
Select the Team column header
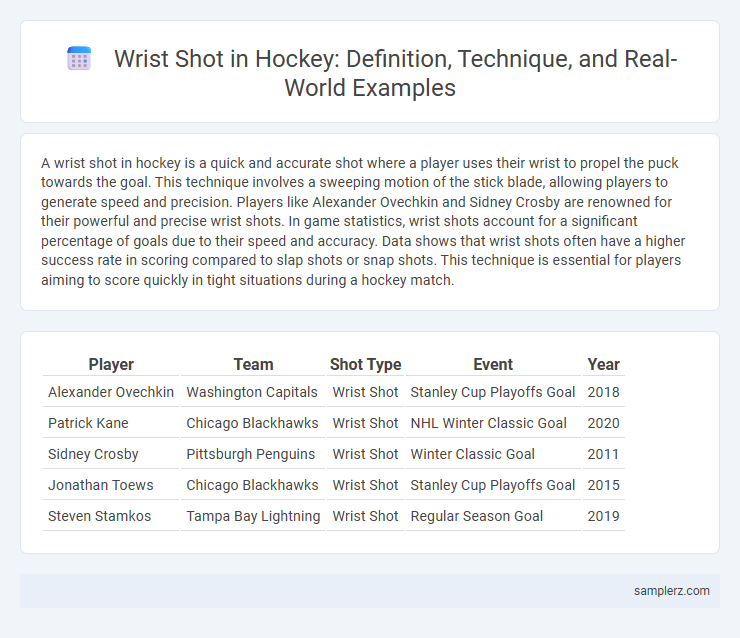click(x=253, y=364)
